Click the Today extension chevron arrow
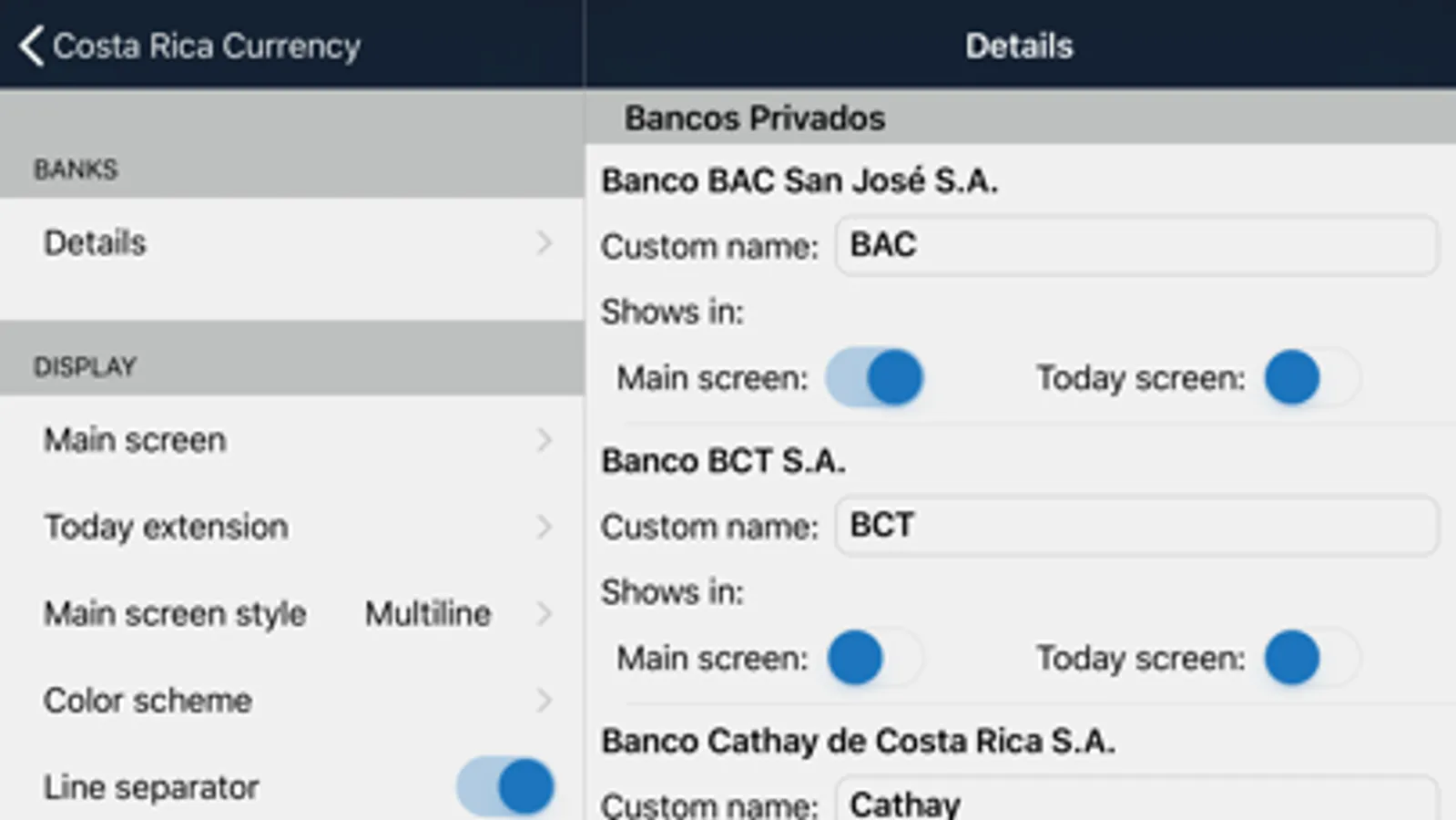Screen dimensions: 1456x820 (544, 527)
